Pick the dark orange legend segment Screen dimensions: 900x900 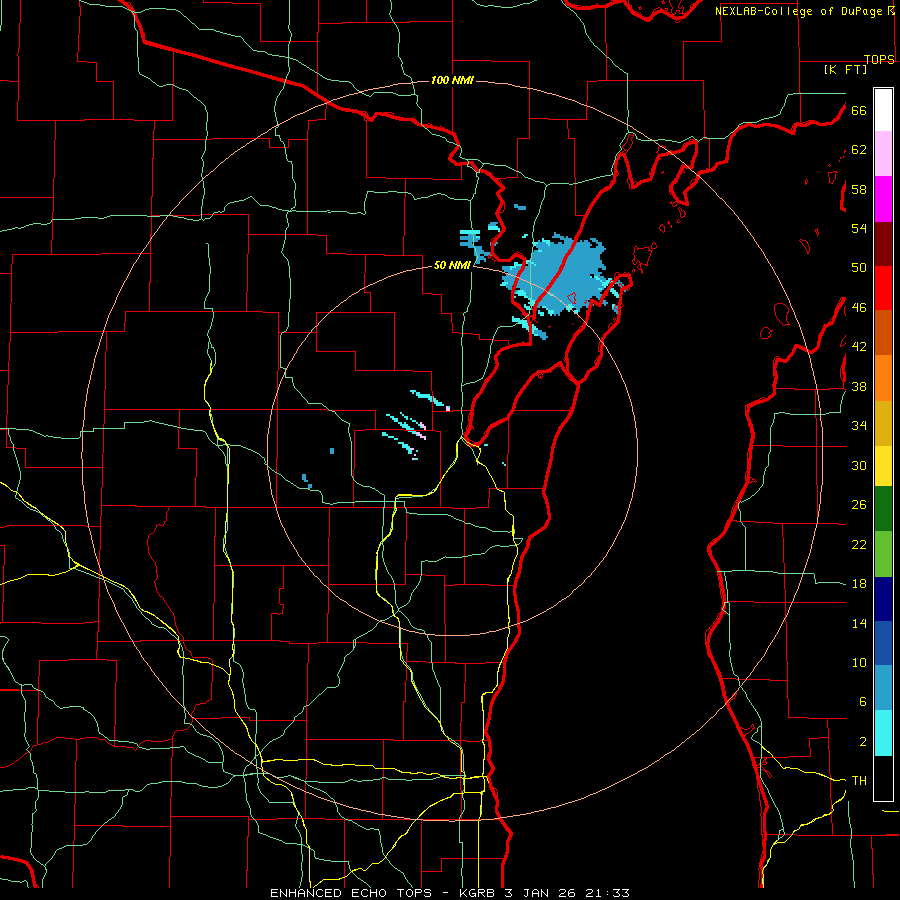click(883, 332)
